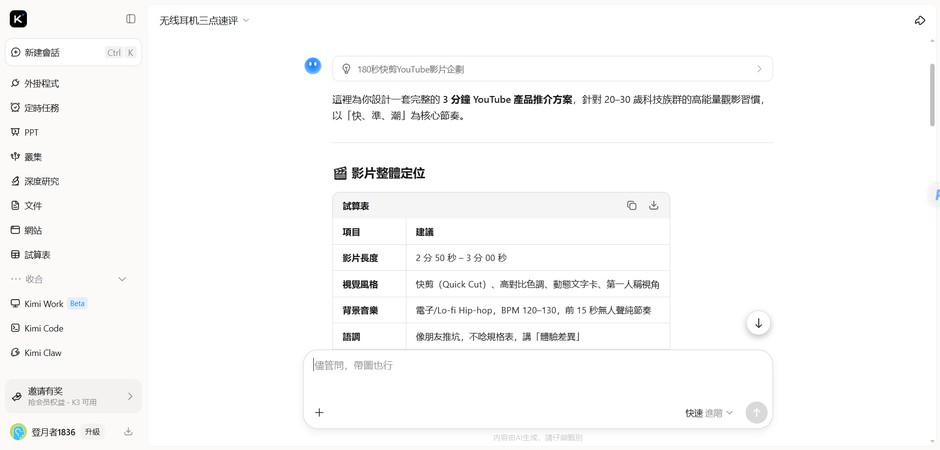Collapse the sidebar panel toggle

tap(131, 19)
